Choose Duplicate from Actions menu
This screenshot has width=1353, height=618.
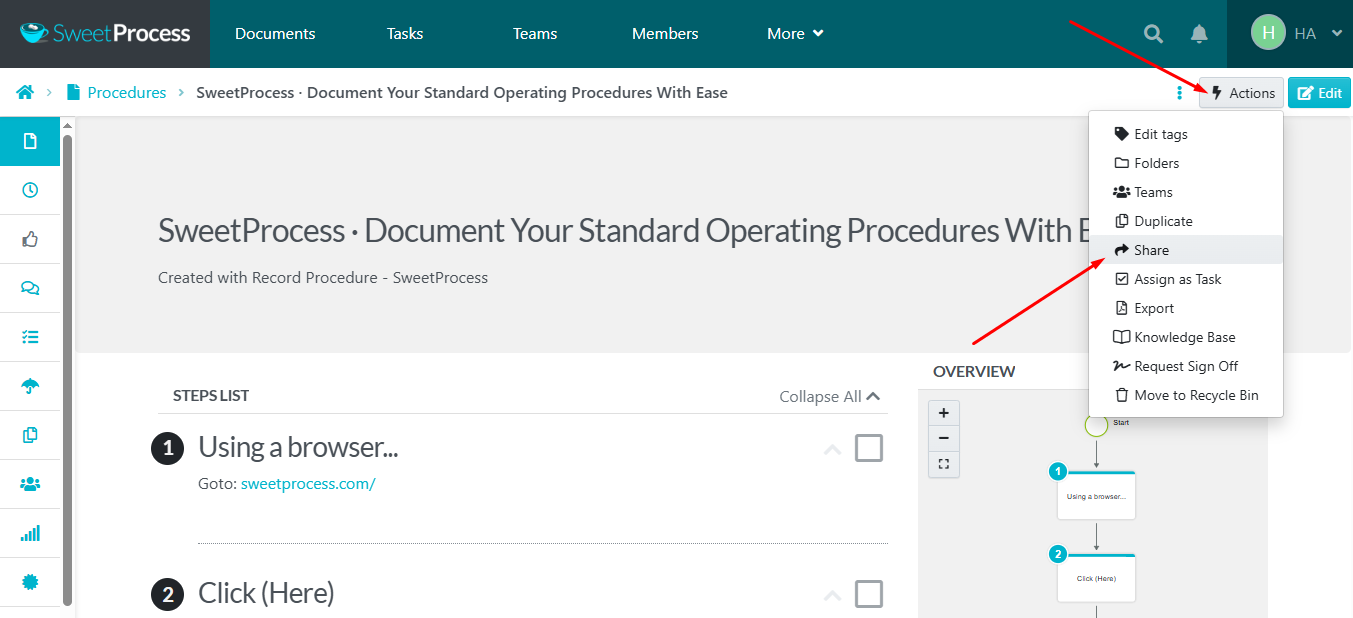coord(1186,221)
